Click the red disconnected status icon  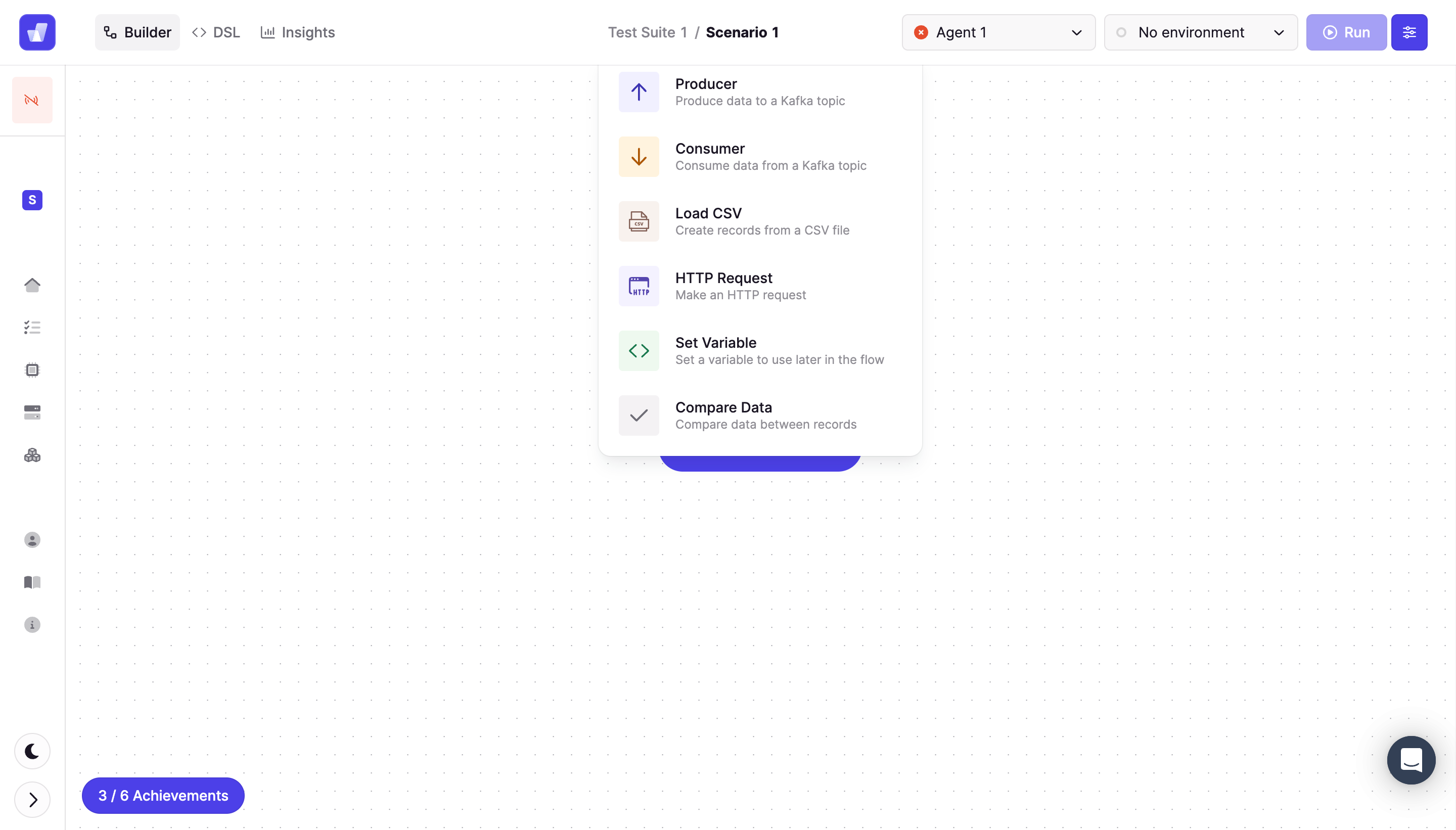(x=32, y=100)
